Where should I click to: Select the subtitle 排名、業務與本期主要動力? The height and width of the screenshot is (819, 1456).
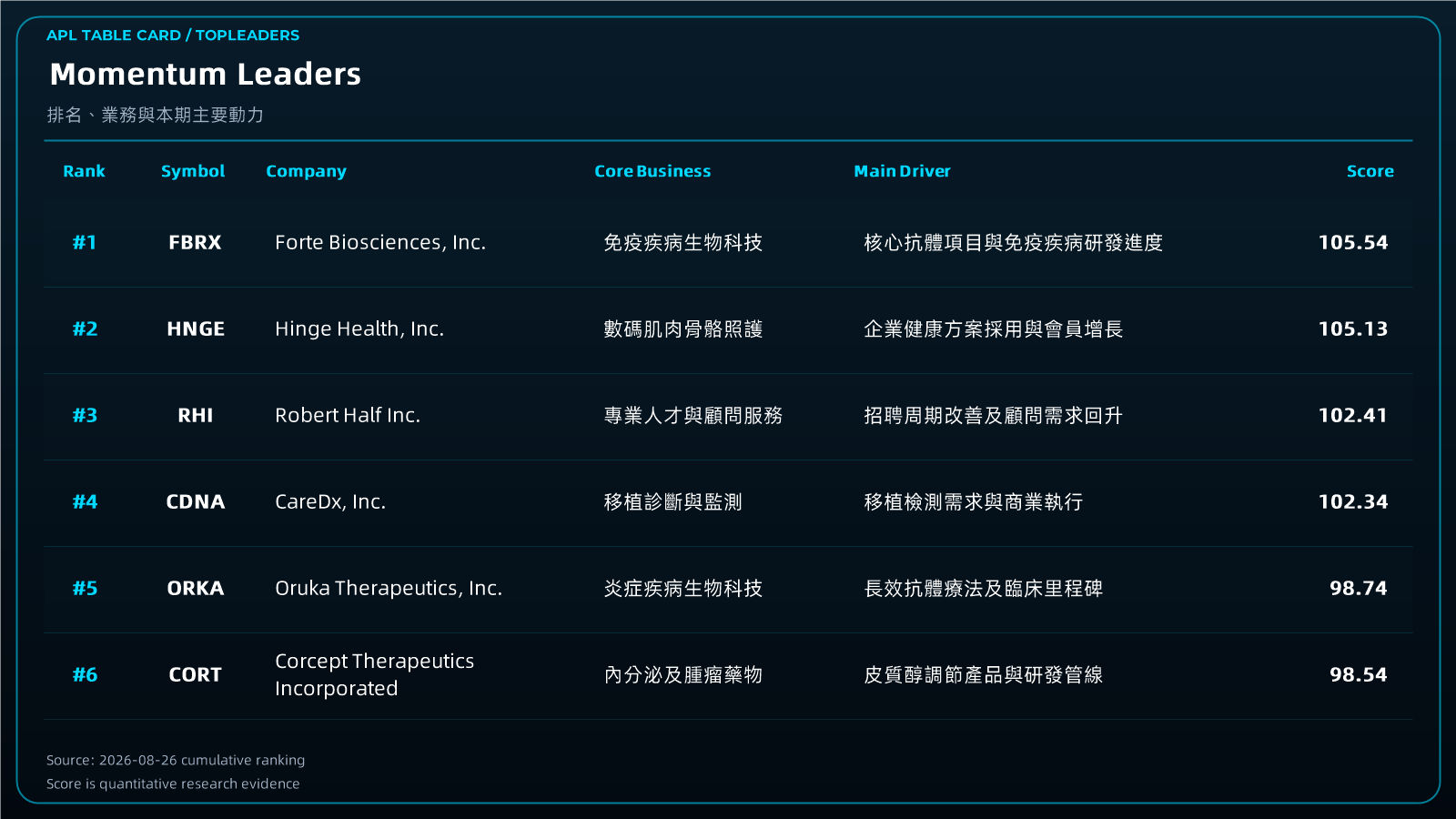point(156,115)
